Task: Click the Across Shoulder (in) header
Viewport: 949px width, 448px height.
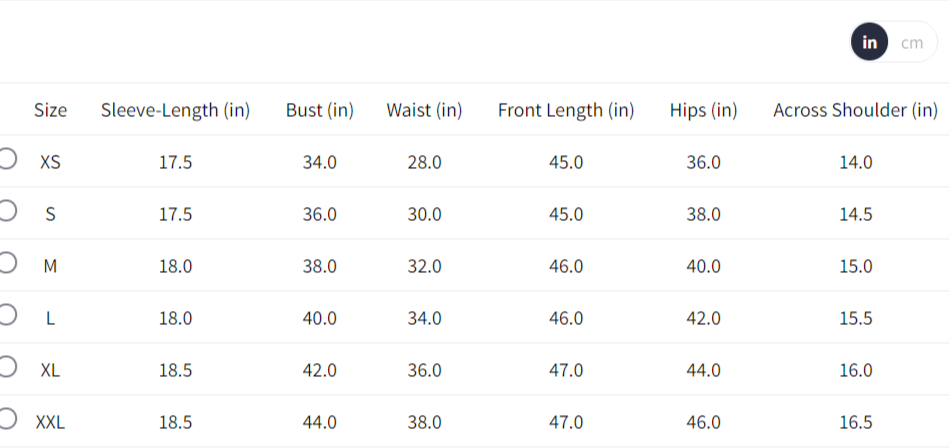Action: pyautogui.click(x=855, y=110)
